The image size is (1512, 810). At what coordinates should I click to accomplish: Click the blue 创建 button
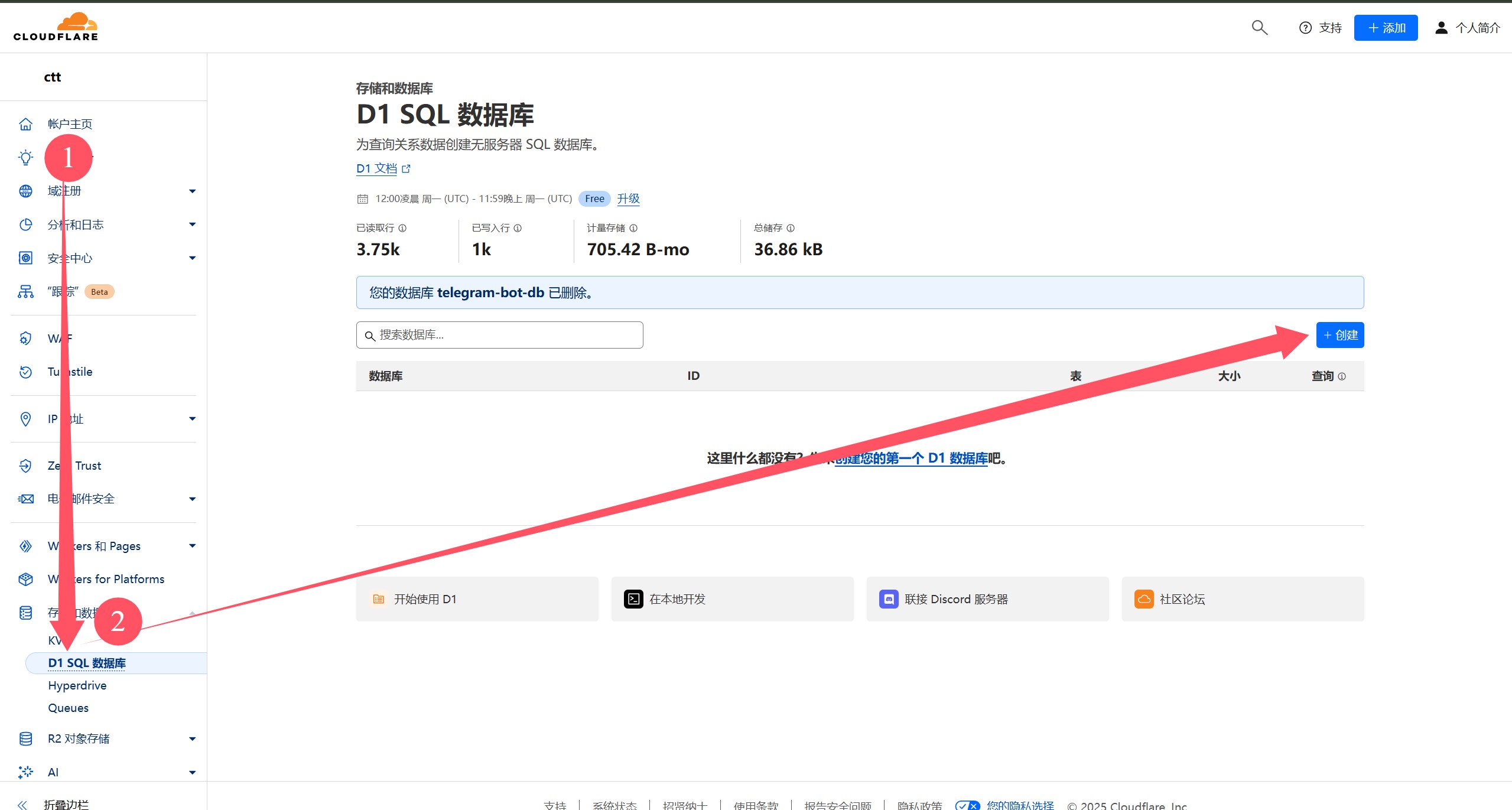1339,335
